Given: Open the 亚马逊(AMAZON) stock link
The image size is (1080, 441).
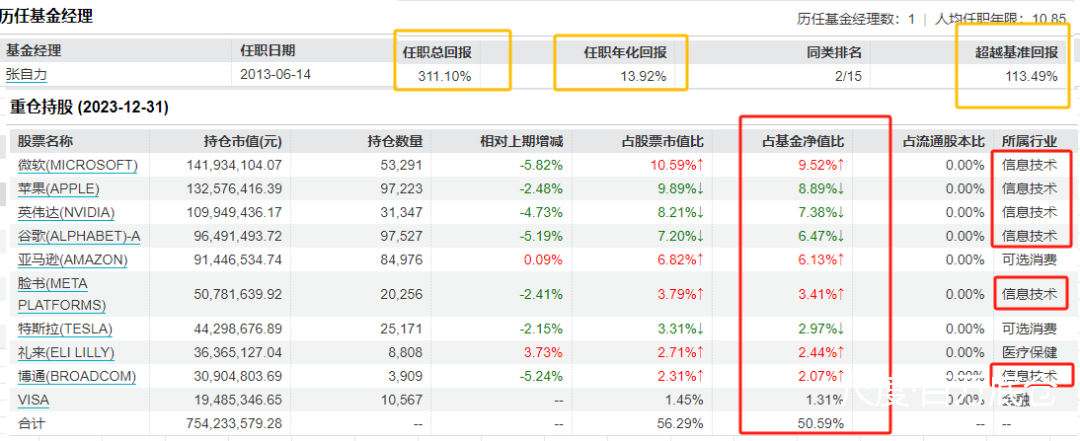Looking at the screenshot, I should [x=72, y=260].
